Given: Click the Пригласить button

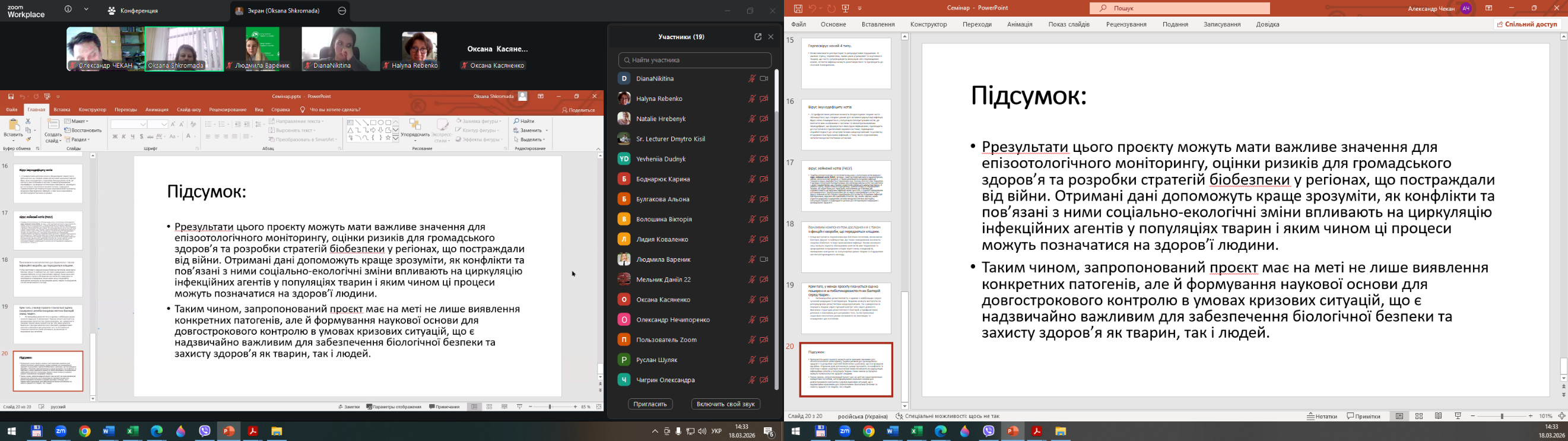Looking at the screenshot, I should [650, 404].
